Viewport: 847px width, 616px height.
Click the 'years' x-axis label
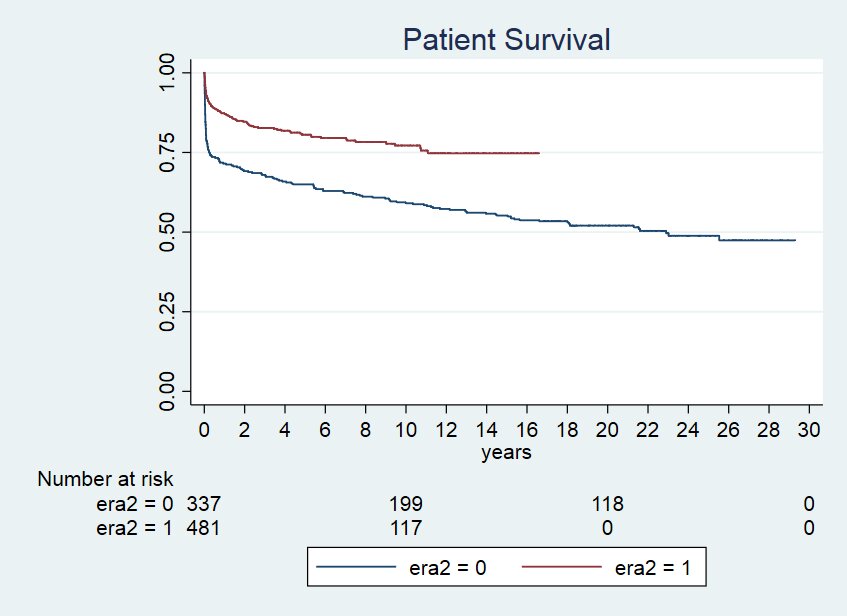click(506, 453)
